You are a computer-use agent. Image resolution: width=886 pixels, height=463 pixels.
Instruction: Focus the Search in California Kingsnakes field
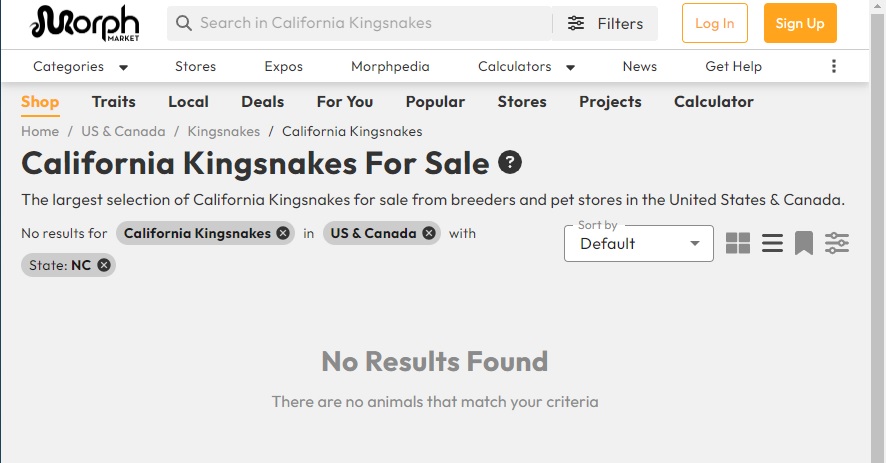[359, 23]
